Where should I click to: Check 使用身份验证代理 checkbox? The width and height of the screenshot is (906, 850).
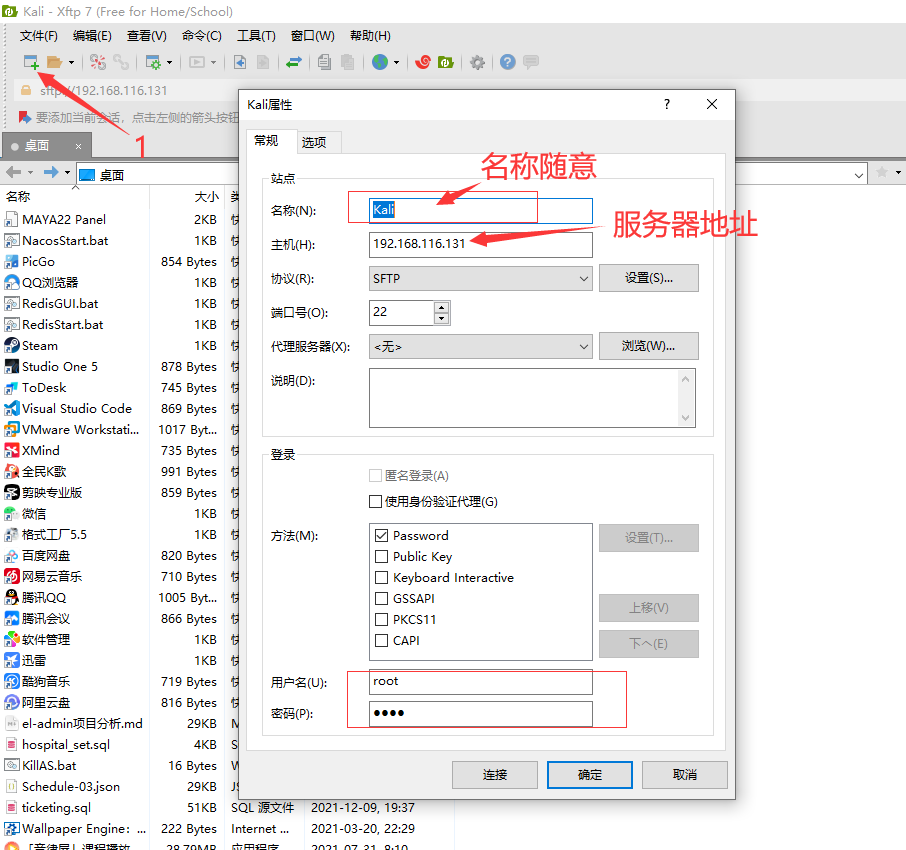tap(376, 502)
